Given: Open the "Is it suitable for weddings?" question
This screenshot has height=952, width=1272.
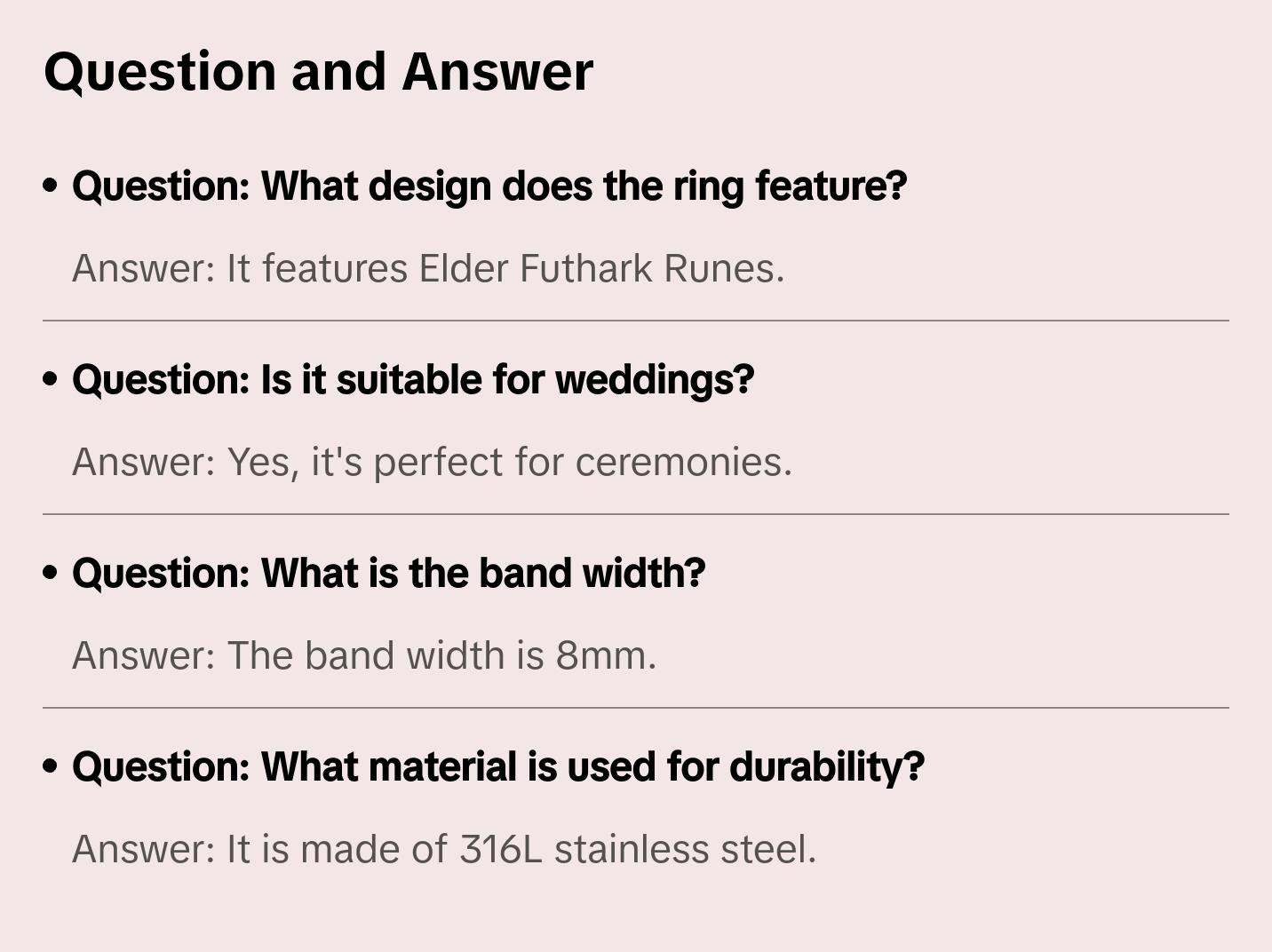Looking at the screenshot, I should [x=413, y=380].
